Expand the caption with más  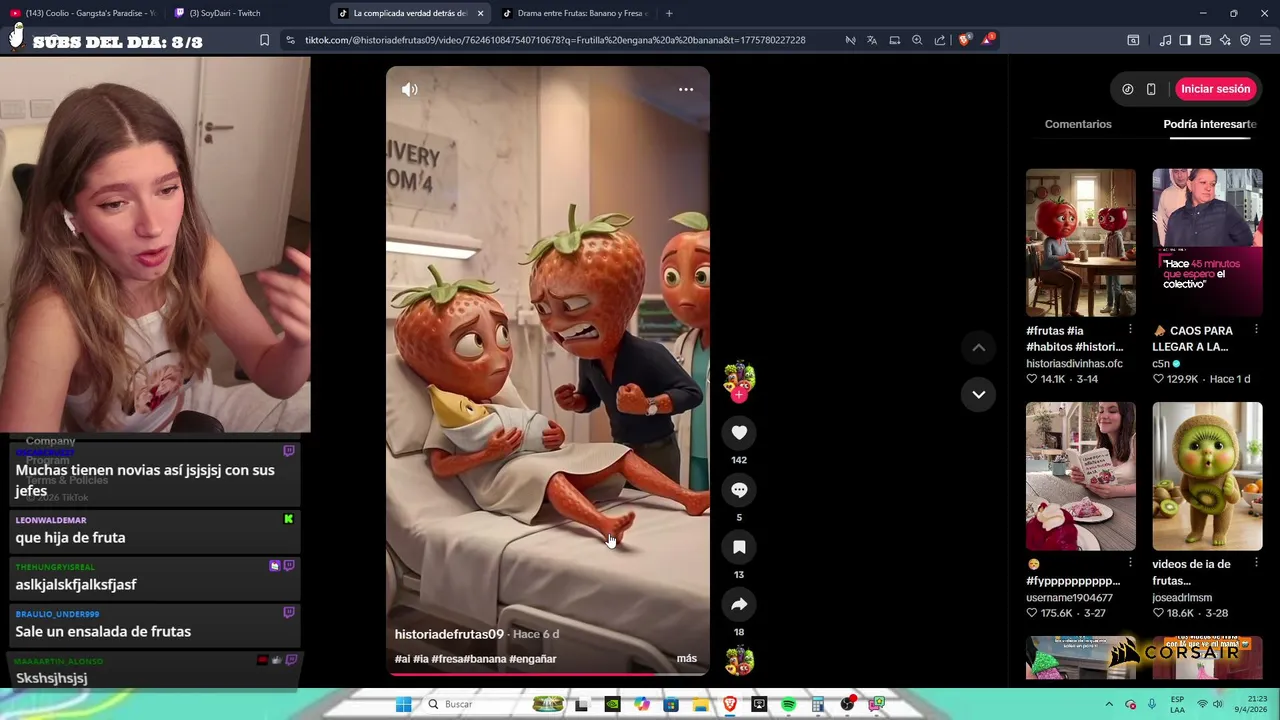click(x=687, y=659)
